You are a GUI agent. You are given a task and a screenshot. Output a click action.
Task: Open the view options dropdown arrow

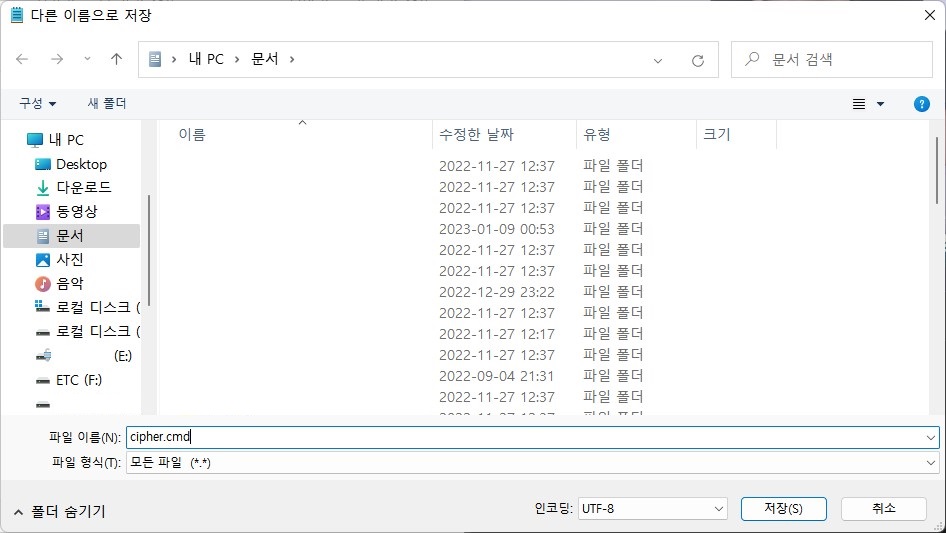(x=880, y=104)
